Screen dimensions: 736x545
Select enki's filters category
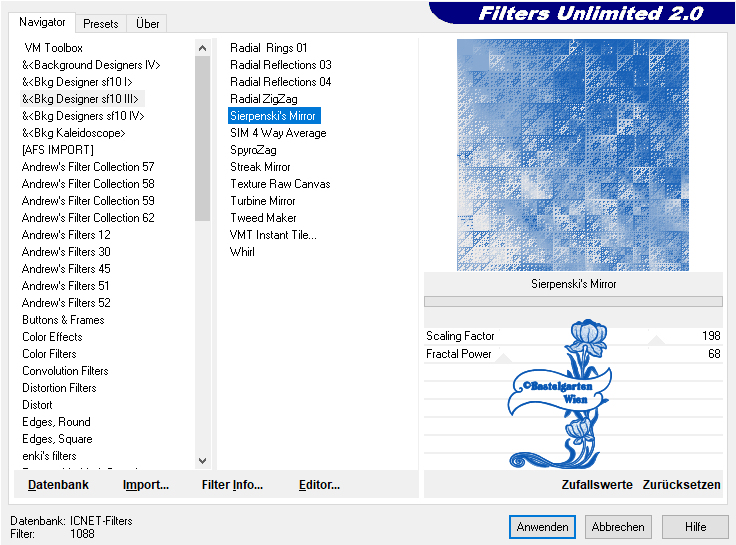click(49, 455)
